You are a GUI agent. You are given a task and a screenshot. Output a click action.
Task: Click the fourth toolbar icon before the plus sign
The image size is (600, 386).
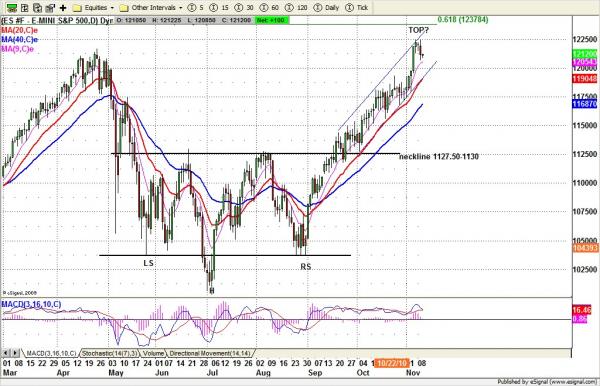[50, 7]
